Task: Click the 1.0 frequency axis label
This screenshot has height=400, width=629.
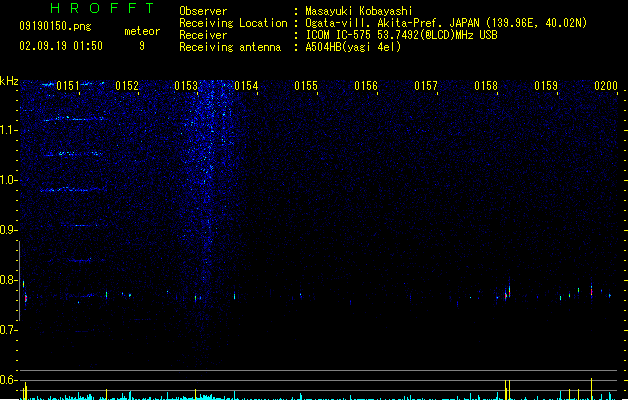Action: click(8, 180)
